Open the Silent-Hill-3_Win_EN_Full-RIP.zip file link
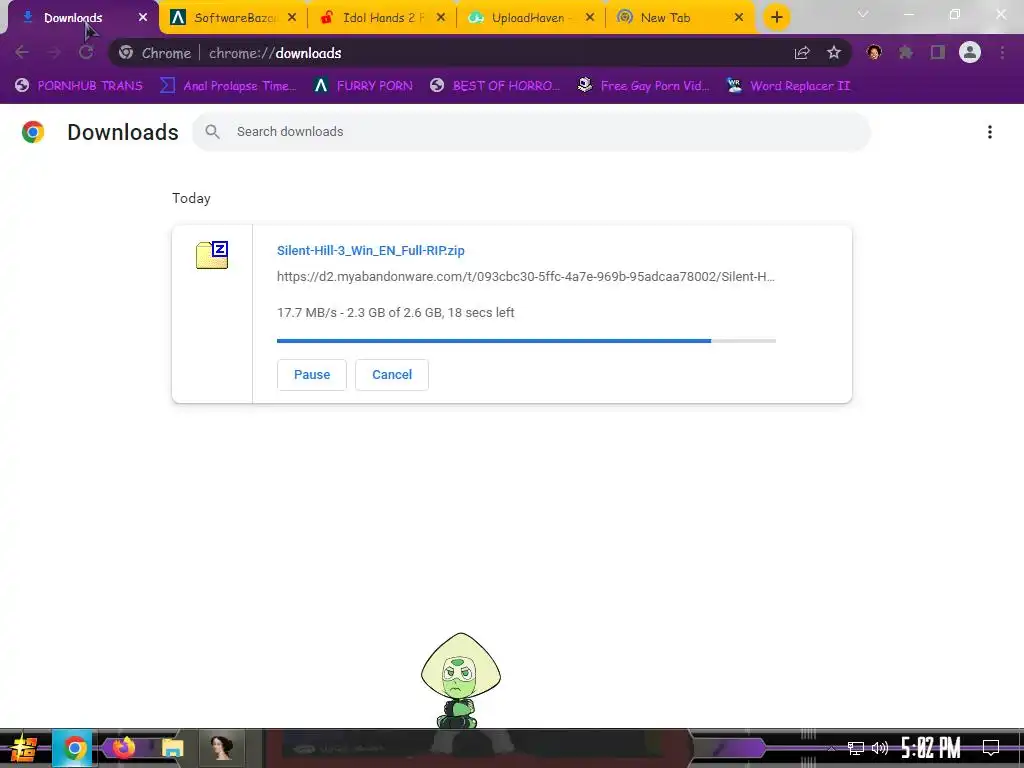The width and height of the screenshot is (1024, 768). tap(370, 251)
